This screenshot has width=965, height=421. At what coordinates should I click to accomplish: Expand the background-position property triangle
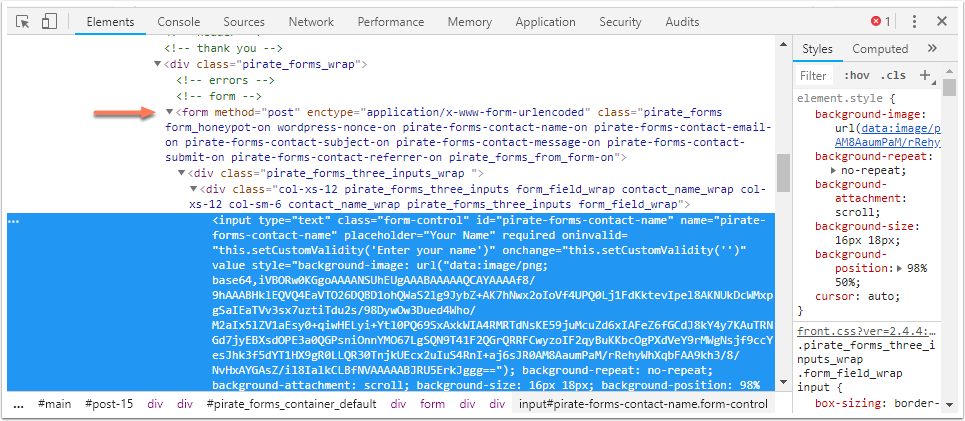point(896,268)
